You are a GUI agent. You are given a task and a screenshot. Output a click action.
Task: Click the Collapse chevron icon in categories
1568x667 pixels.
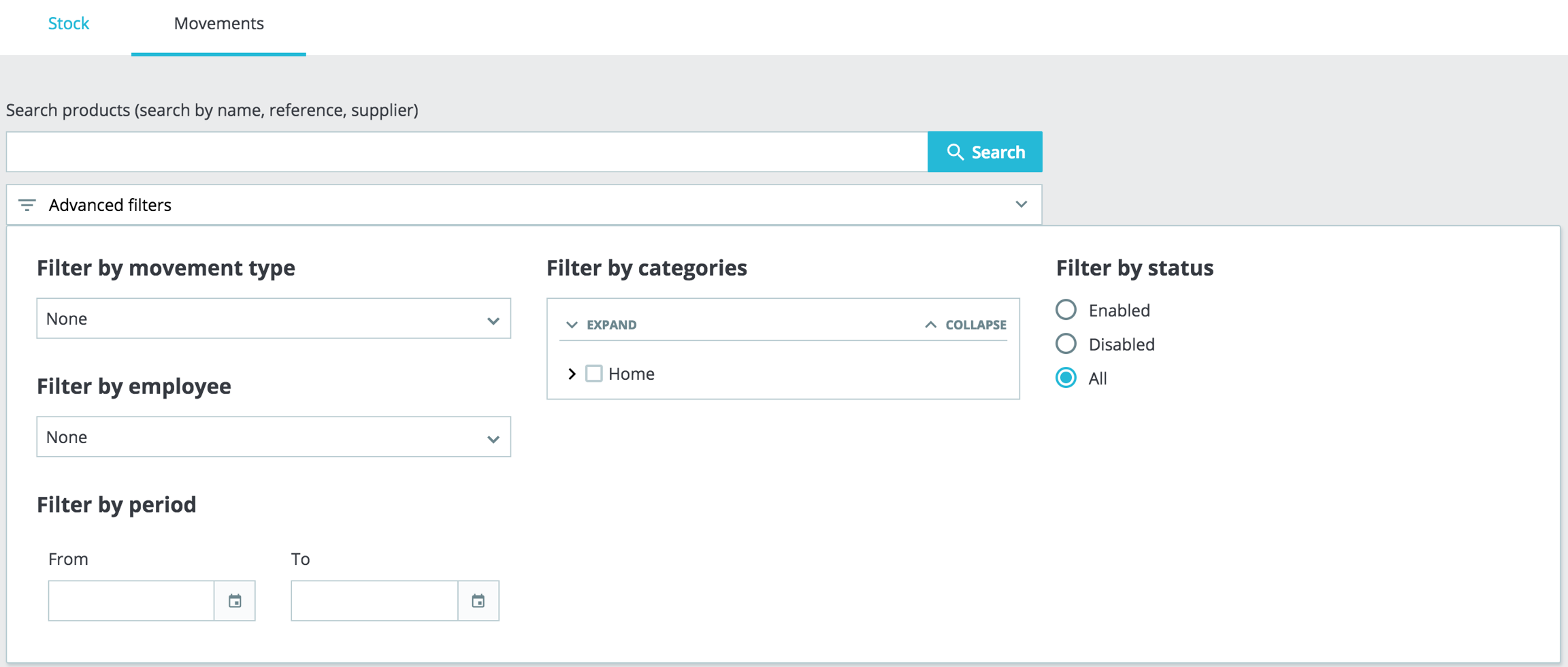[x=930, y=325]
